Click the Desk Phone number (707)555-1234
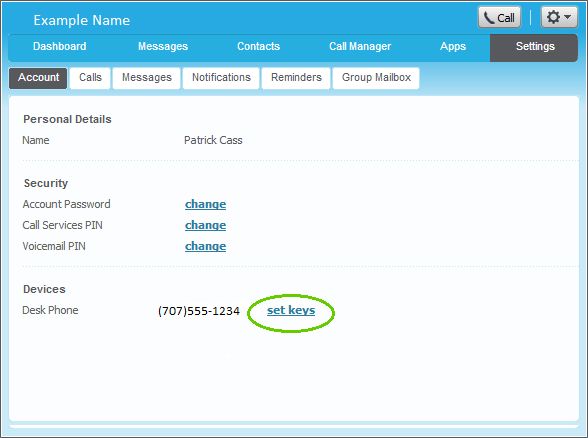The width and height of the screenshot is (588, 438). click(x=199, y=311)
